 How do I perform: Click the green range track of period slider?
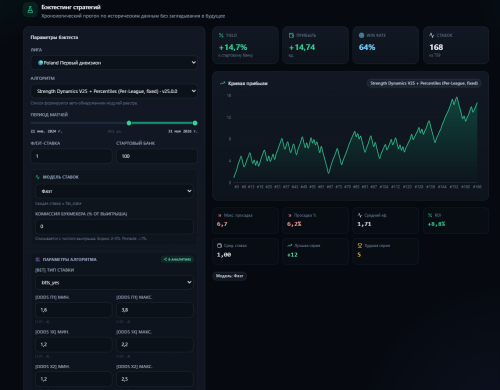coord(162,123)
